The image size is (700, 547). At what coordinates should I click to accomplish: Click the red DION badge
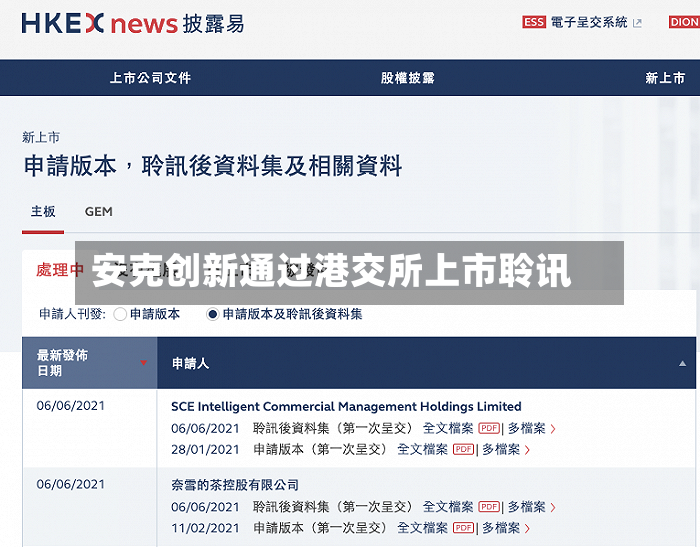(684, 22)
